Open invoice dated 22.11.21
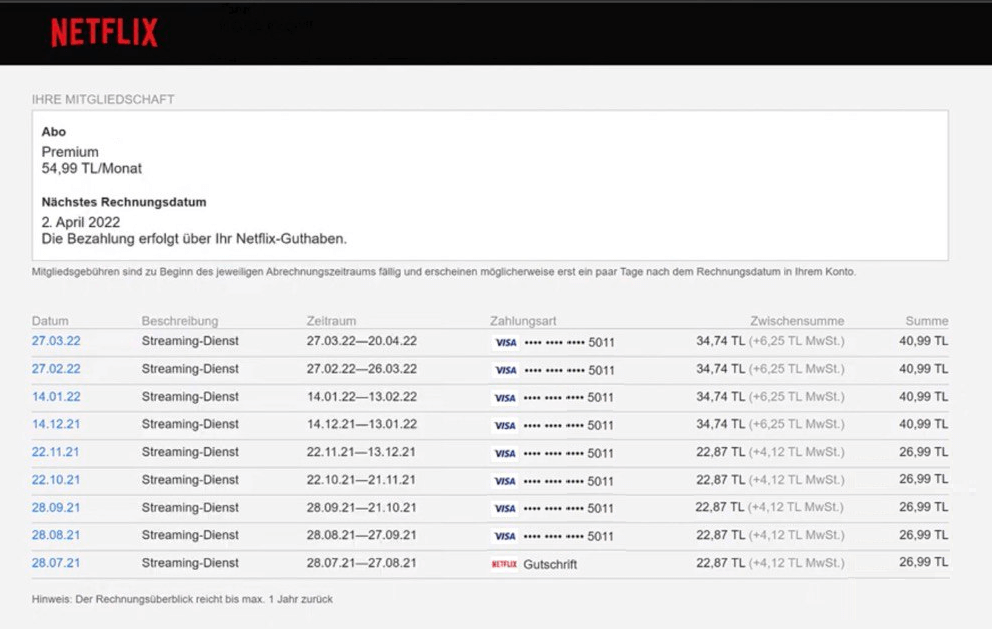This screenshot has height=629, width=992. point(56,452)
